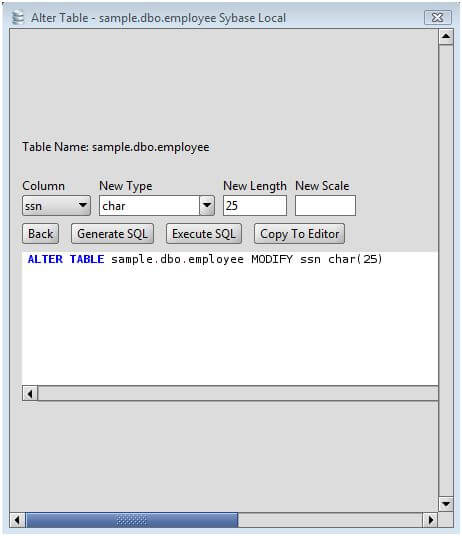Click the New Type field showing char
The image size is (462, 536).
point(149,206)
